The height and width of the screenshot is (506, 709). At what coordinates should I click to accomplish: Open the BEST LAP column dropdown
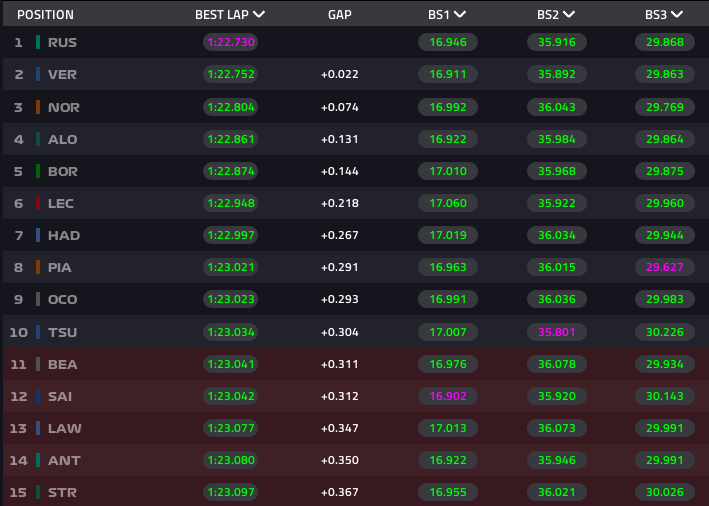click(x=259, y=15)
